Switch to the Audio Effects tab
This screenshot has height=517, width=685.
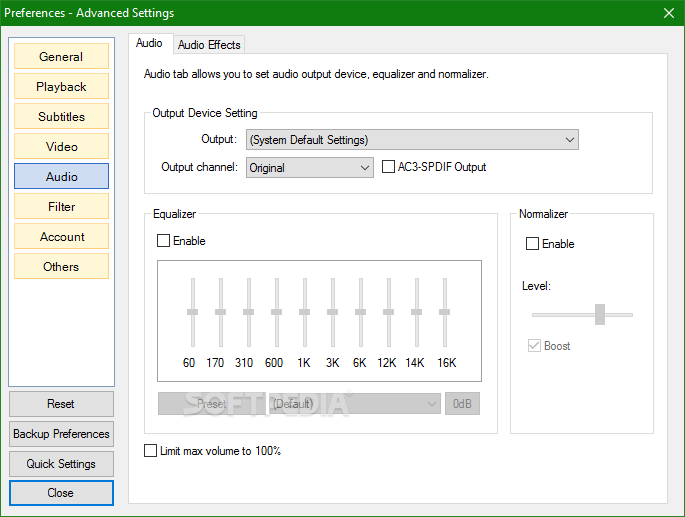point(209,45)
